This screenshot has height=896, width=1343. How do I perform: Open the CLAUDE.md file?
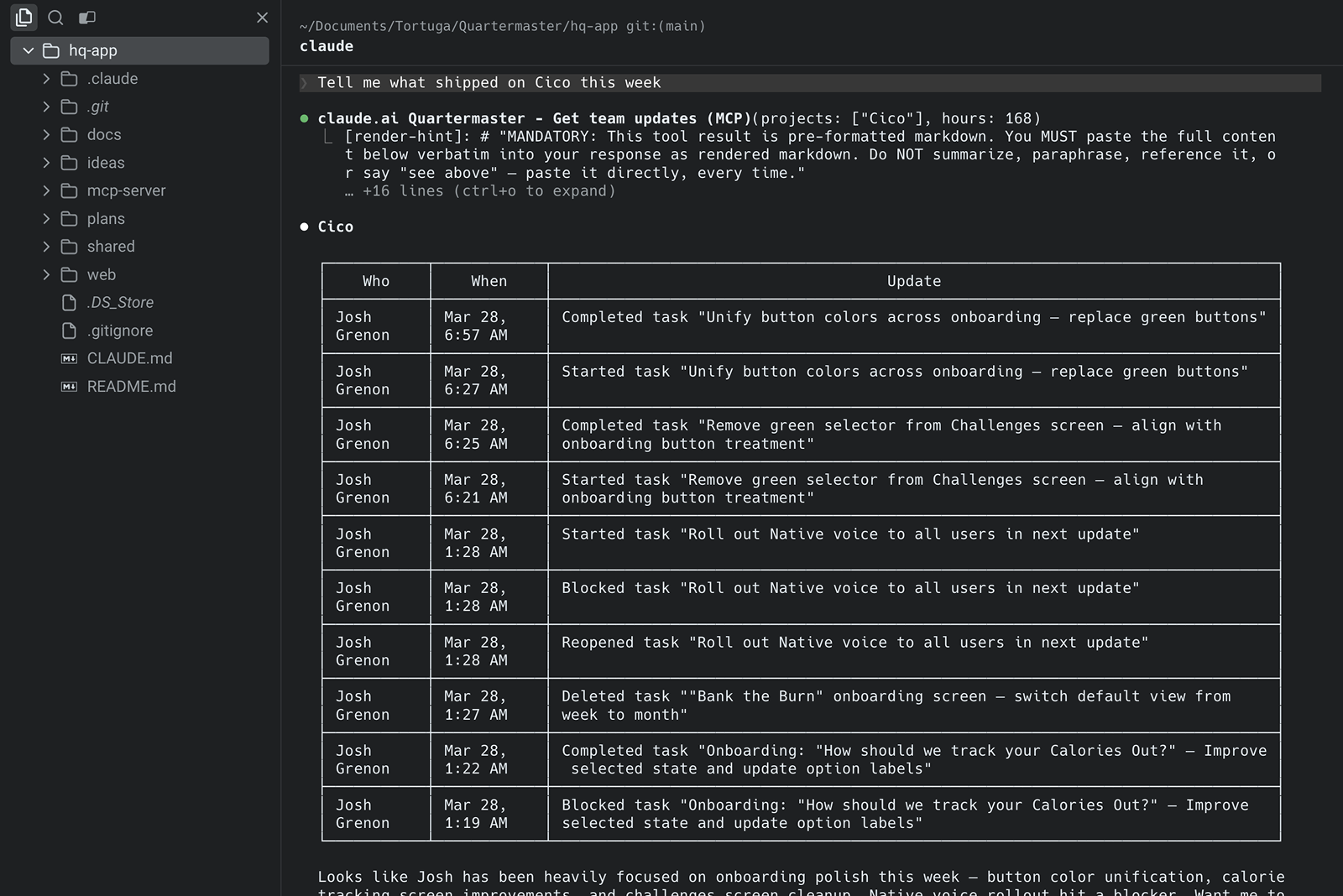pyautogui.click(x=130, y=358)
